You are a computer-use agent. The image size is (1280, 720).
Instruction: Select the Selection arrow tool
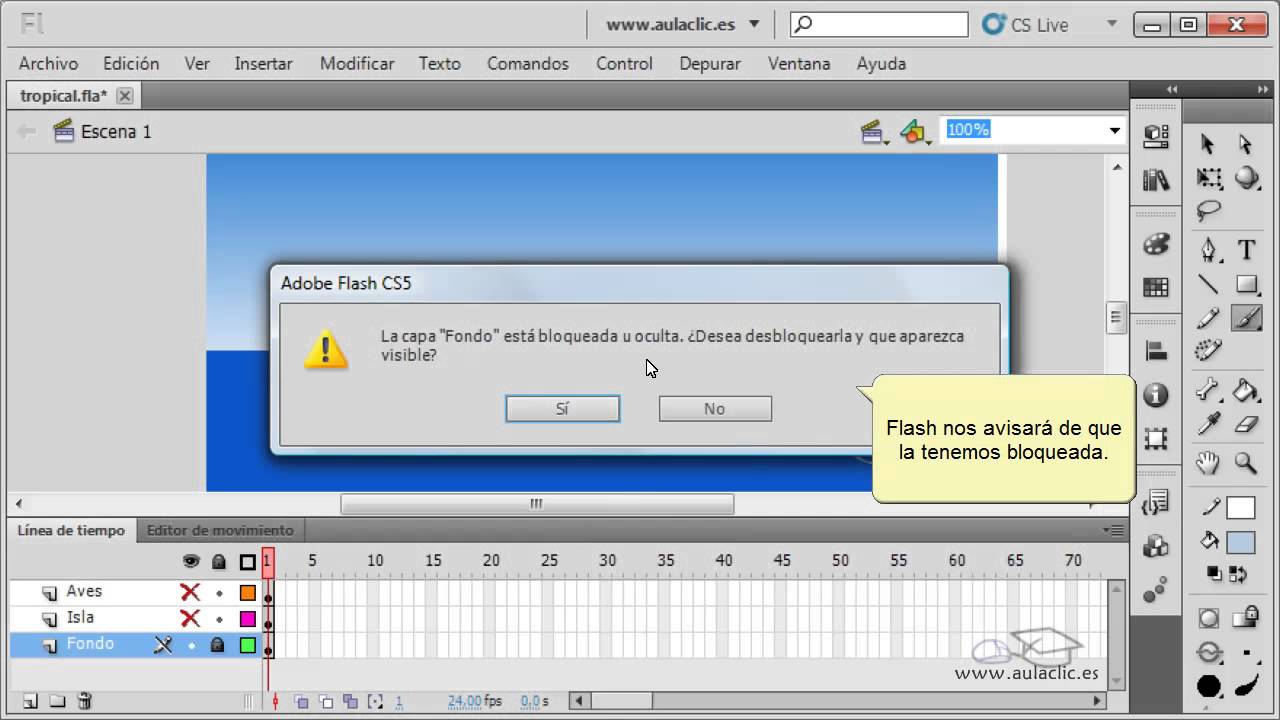tap(1208, 144)
